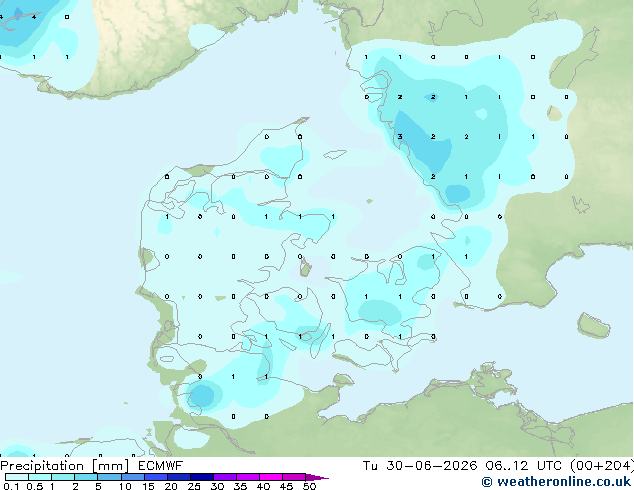Screen dimensions: 634x490
Task: Click the 20–25 mm legend color box
Action: coord(179,477)
